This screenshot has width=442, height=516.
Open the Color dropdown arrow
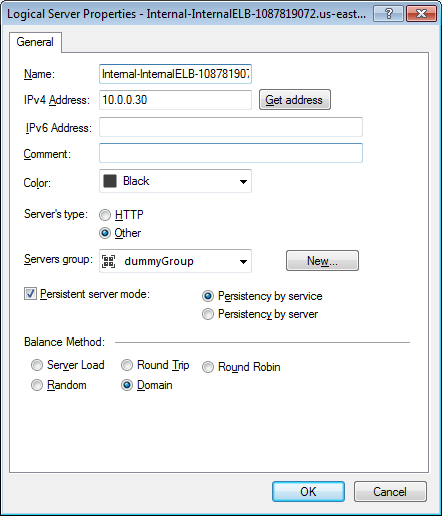243,182
